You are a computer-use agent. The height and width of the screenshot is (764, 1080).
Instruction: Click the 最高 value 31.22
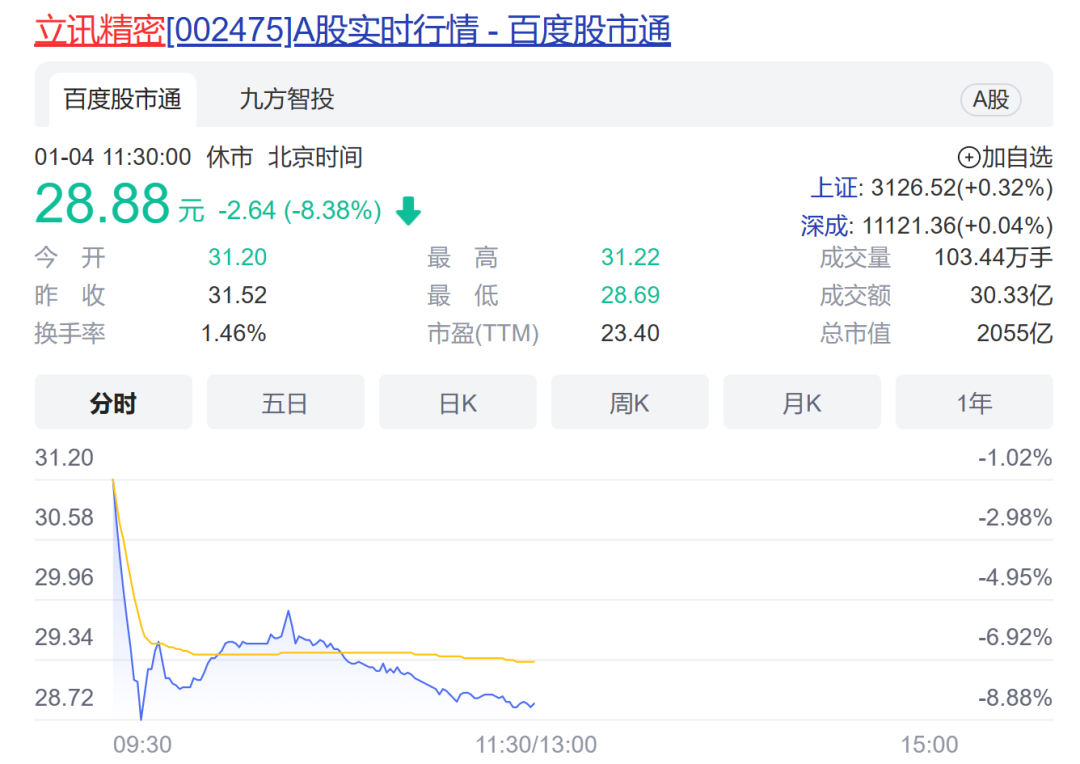[630, 257]
